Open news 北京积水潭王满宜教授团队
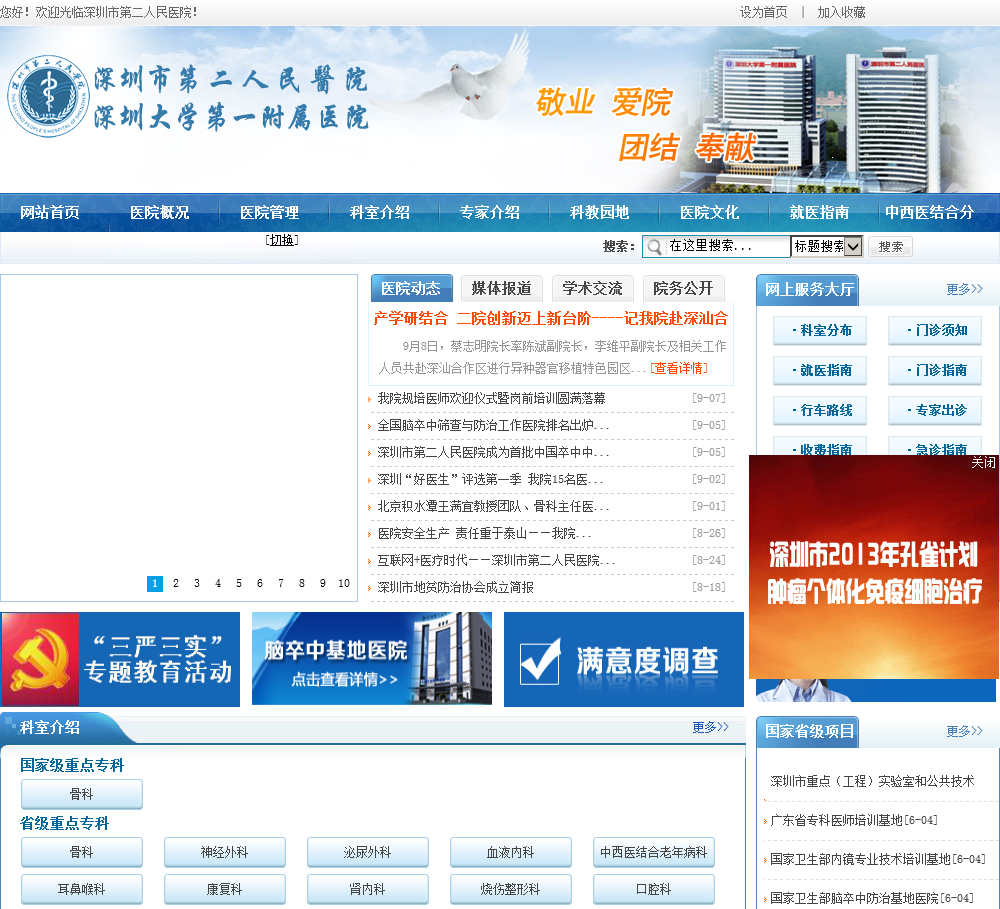The width and height of the screenshot is (1000, 909). click(493, 506)
